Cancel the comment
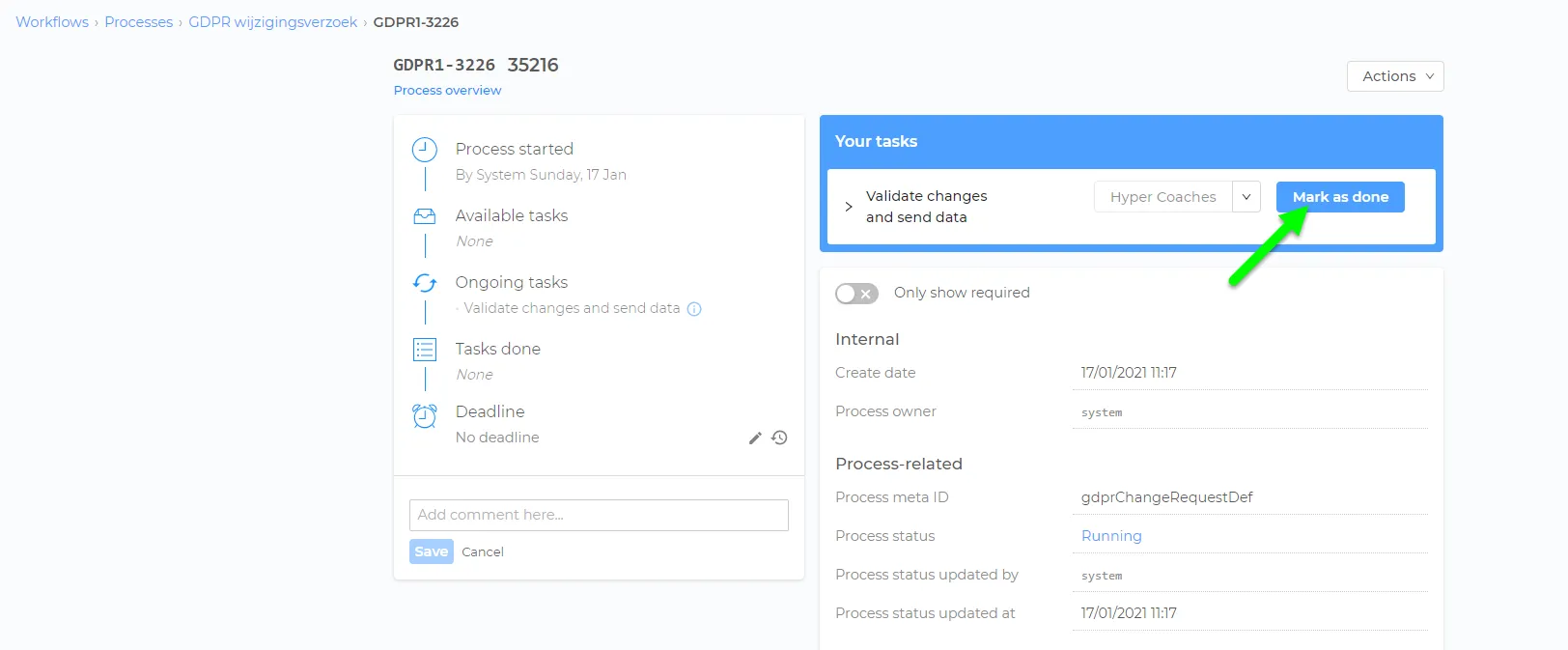Screen dimensions: 1568x650 pos(483,552)
